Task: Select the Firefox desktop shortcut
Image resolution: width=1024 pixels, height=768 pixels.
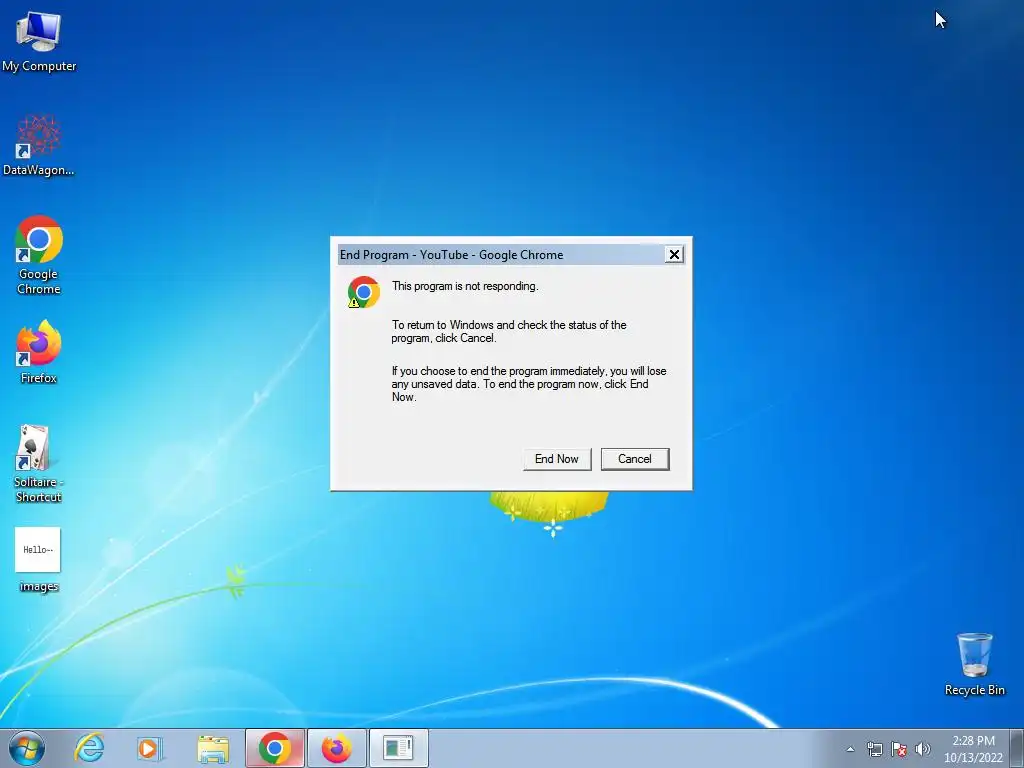Action: point(39,351)
